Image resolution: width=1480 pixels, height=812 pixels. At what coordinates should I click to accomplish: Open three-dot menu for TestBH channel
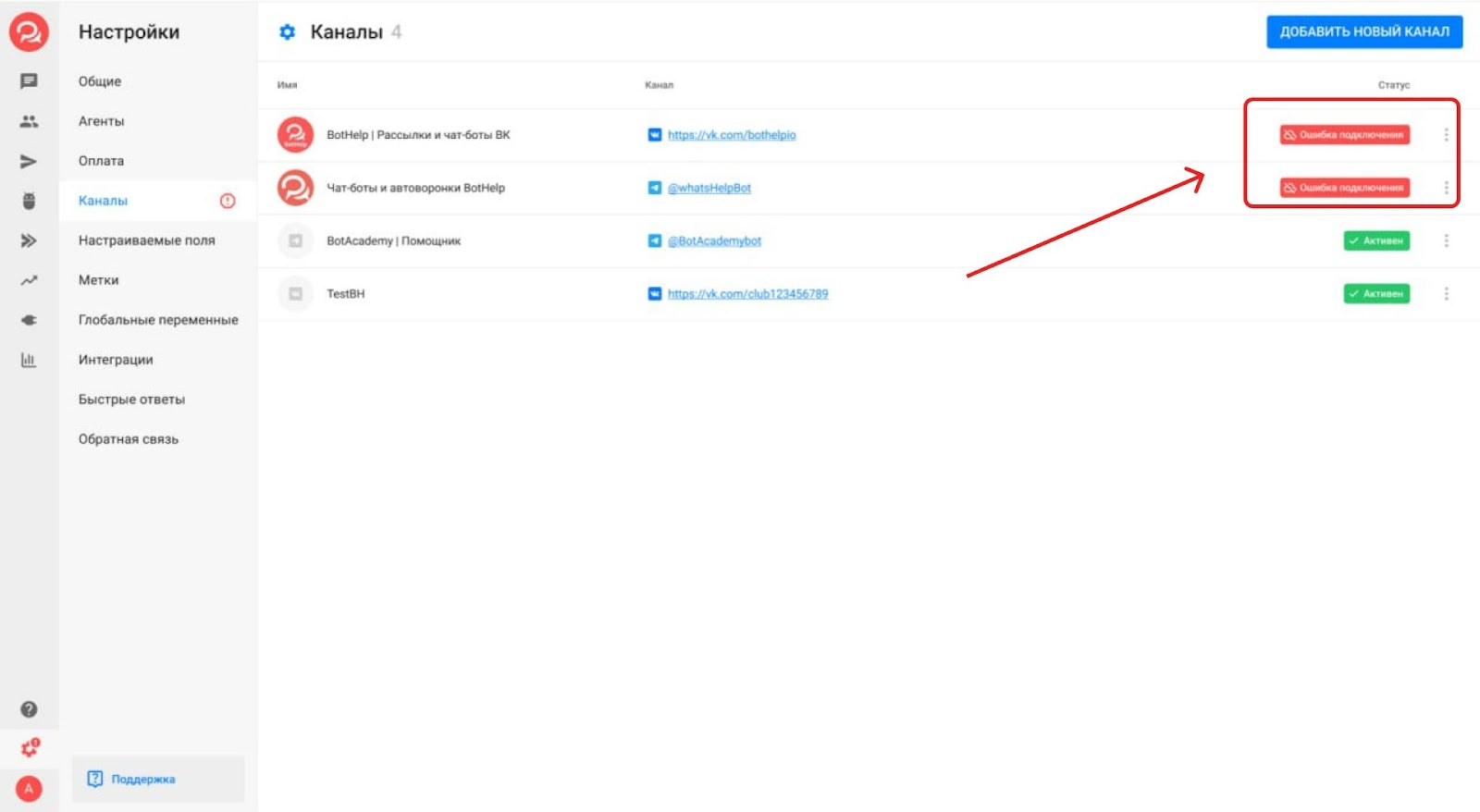[x=1446, y=294]
